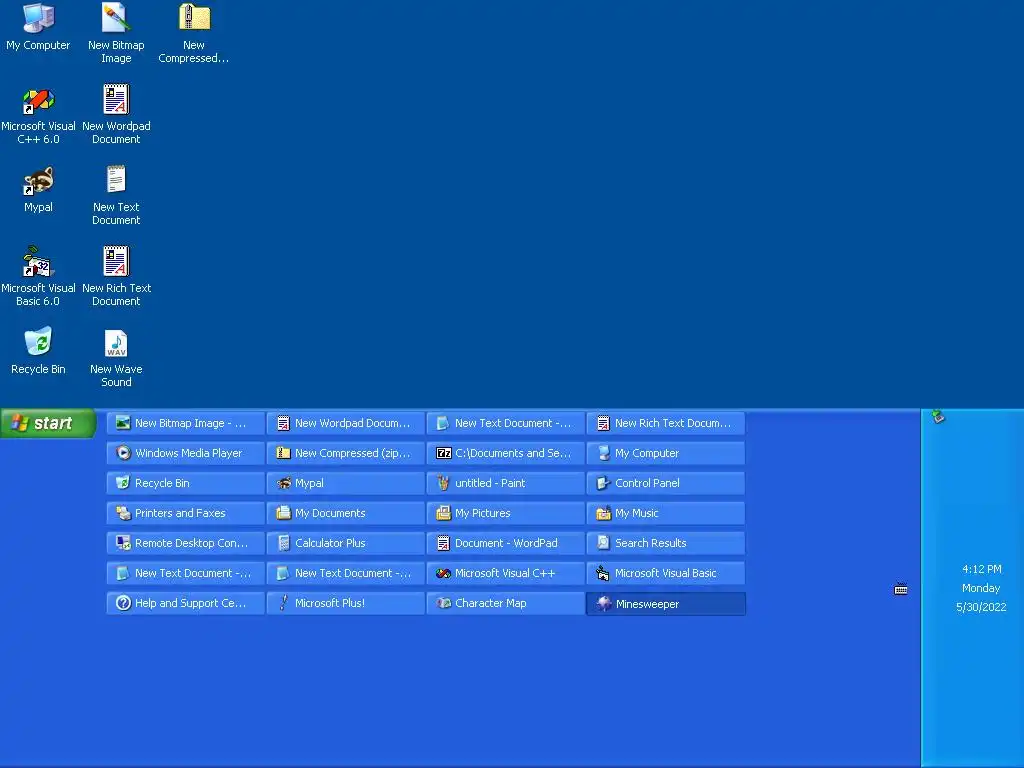The width and height of the screenshot is (1024, 768).
Task: Select the New Text Document desktop icon
Action: [116, 196]
